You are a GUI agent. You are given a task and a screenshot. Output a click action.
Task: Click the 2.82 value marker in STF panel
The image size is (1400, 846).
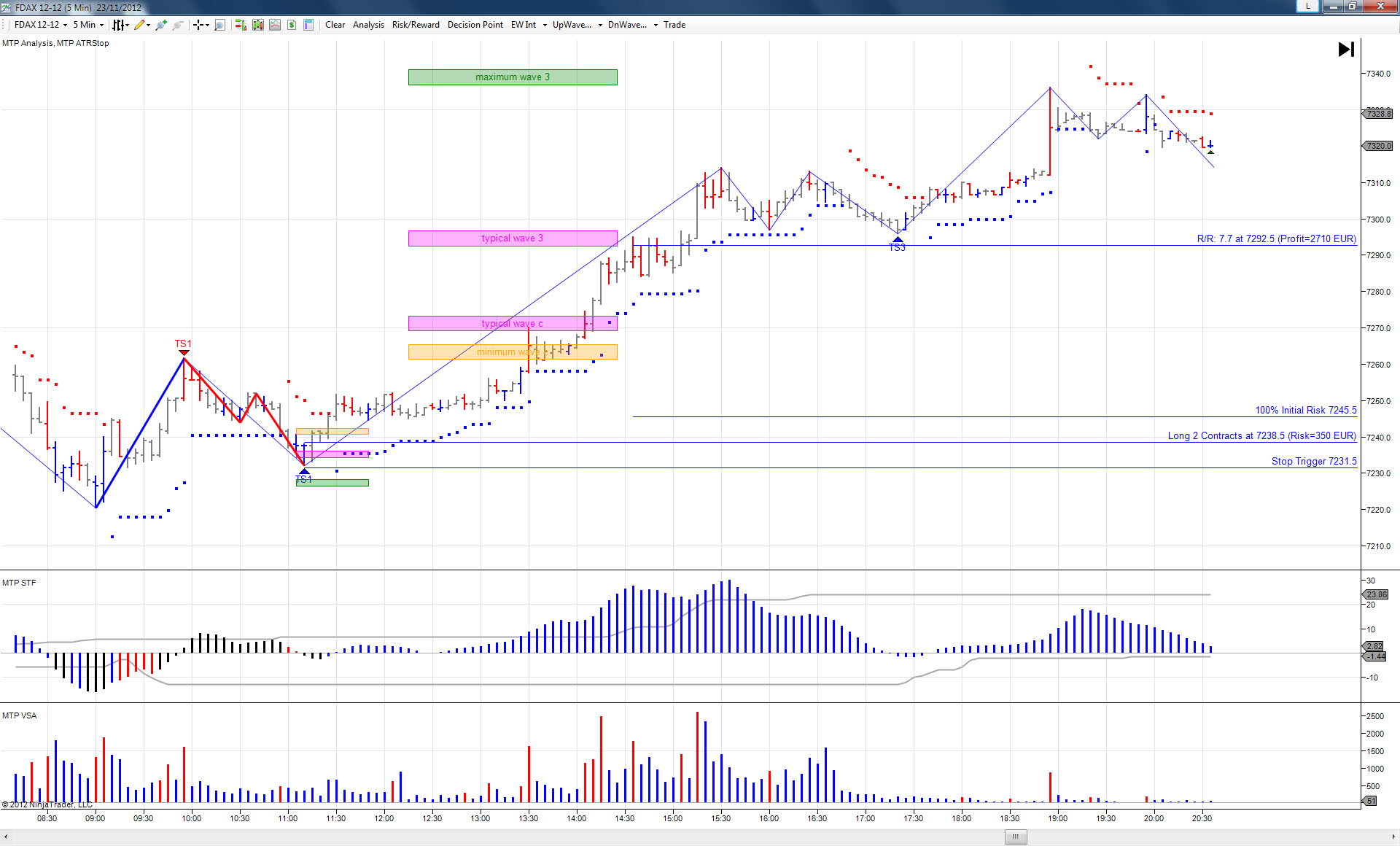(1374, 646)
